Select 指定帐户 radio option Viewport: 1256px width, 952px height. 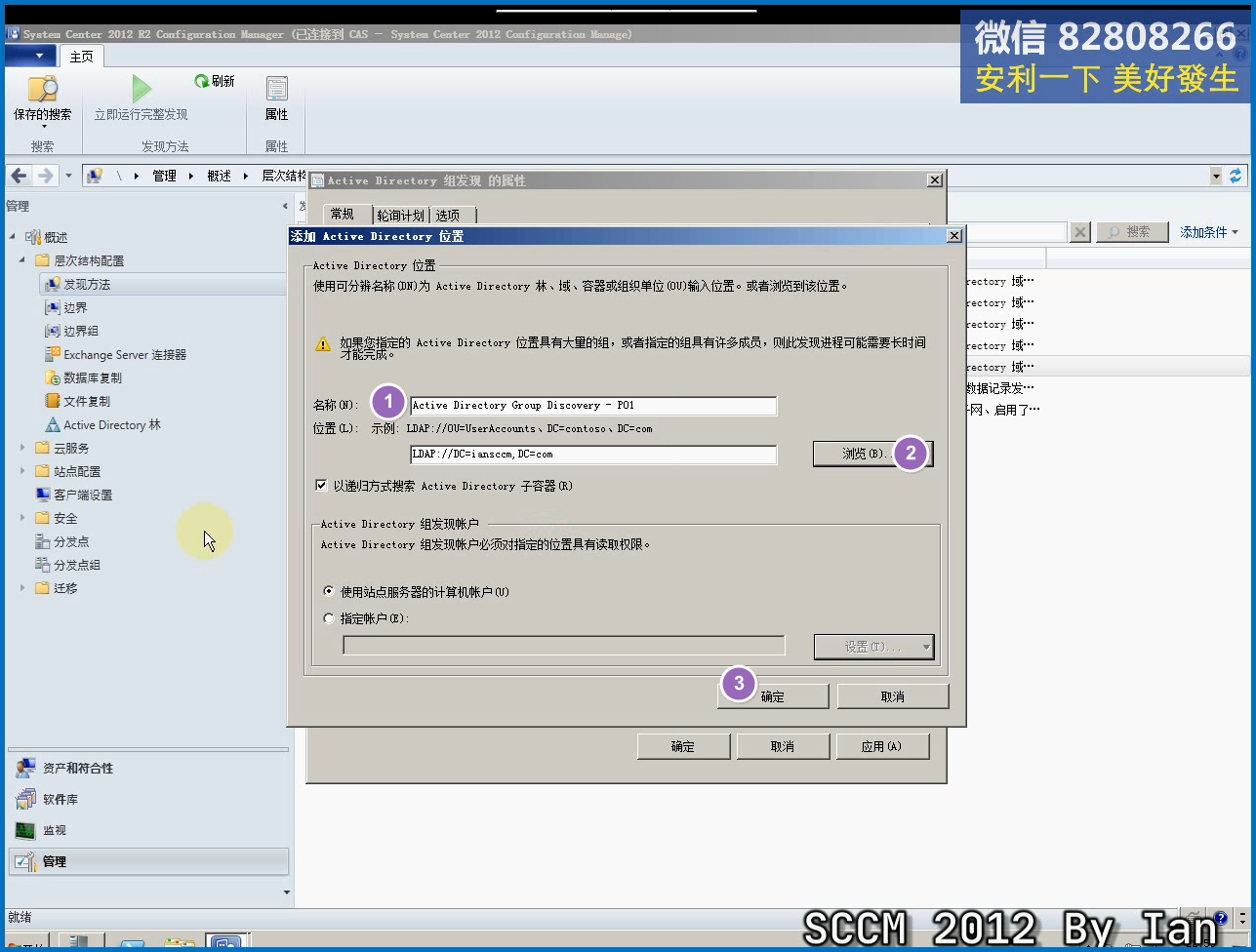(x=329, y=618)
